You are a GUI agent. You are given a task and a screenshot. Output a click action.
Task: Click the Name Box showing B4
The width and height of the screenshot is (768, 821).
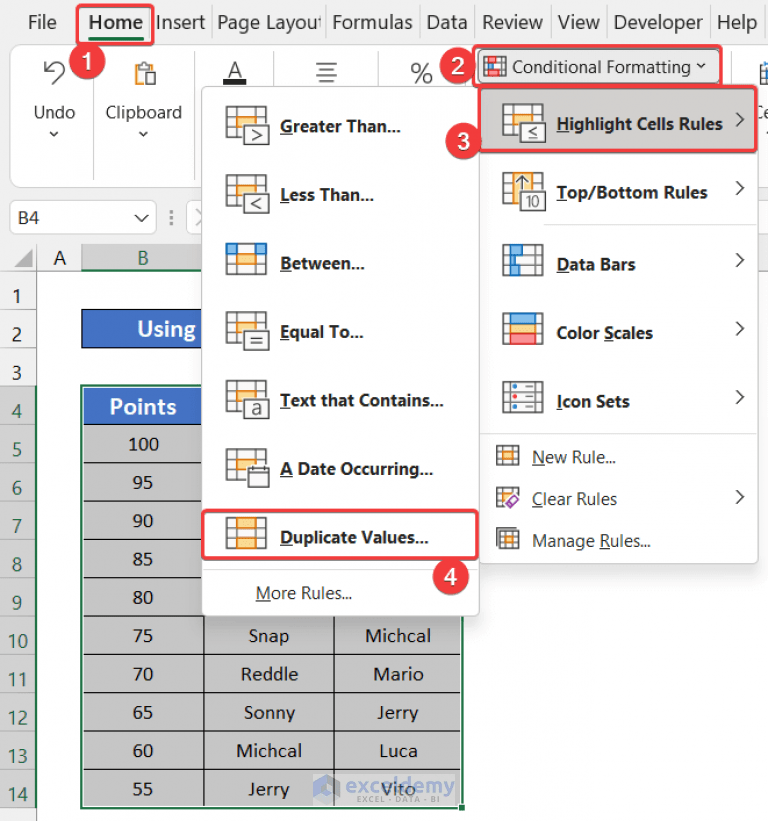[83, 218]
